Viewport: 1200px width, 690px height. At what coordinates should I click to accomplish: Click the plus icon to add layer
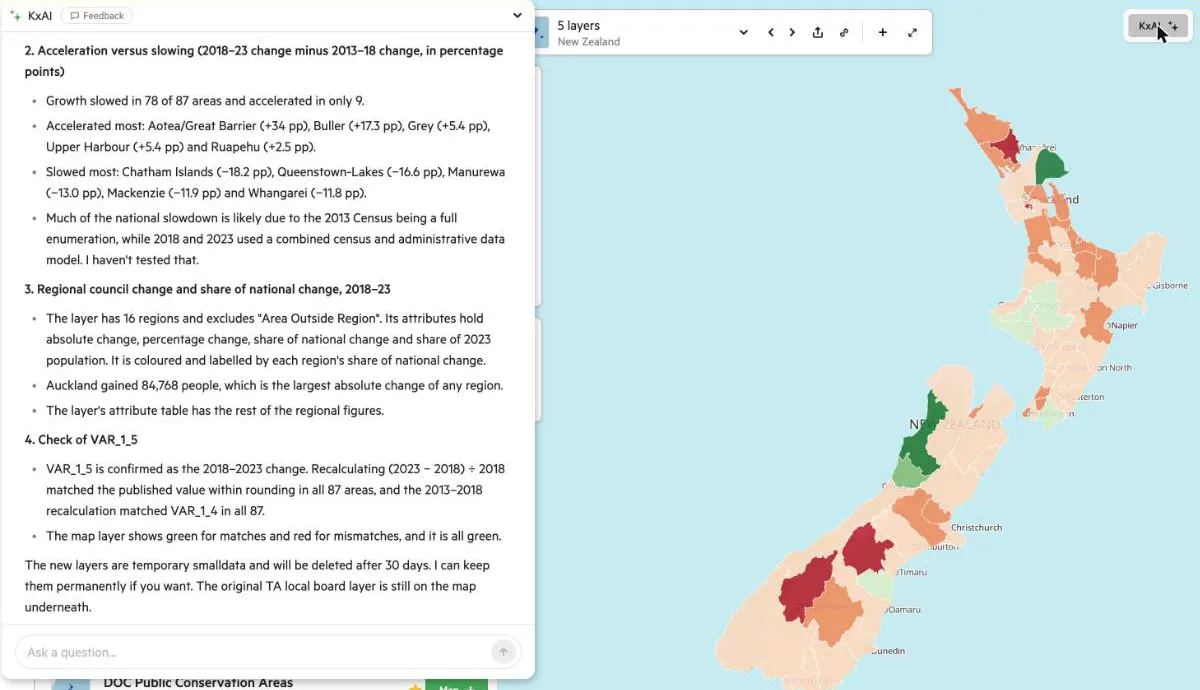click(882, 33)
